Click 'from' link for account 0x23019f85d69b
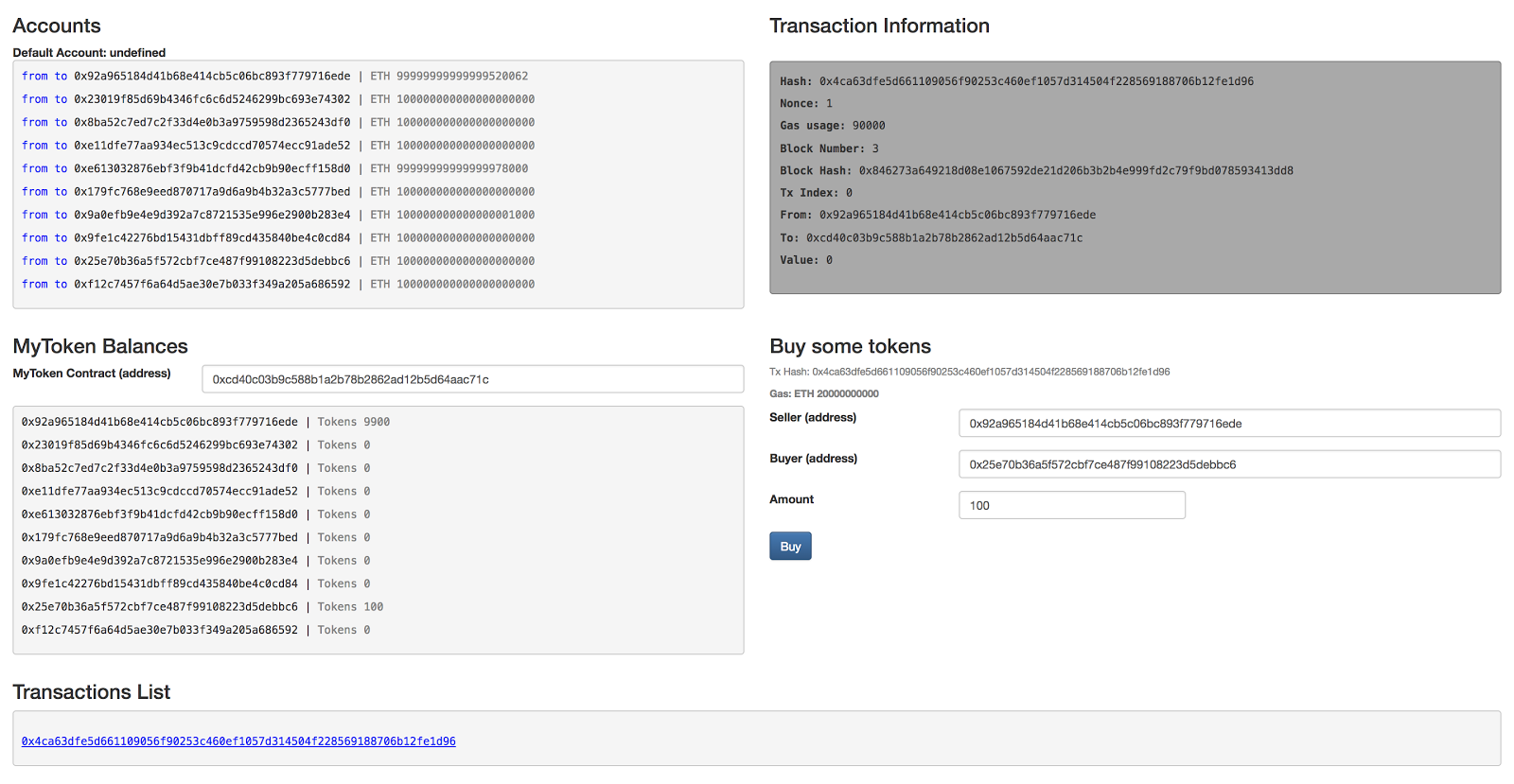Screen dimensions: 1514x784 coord(35,99)
